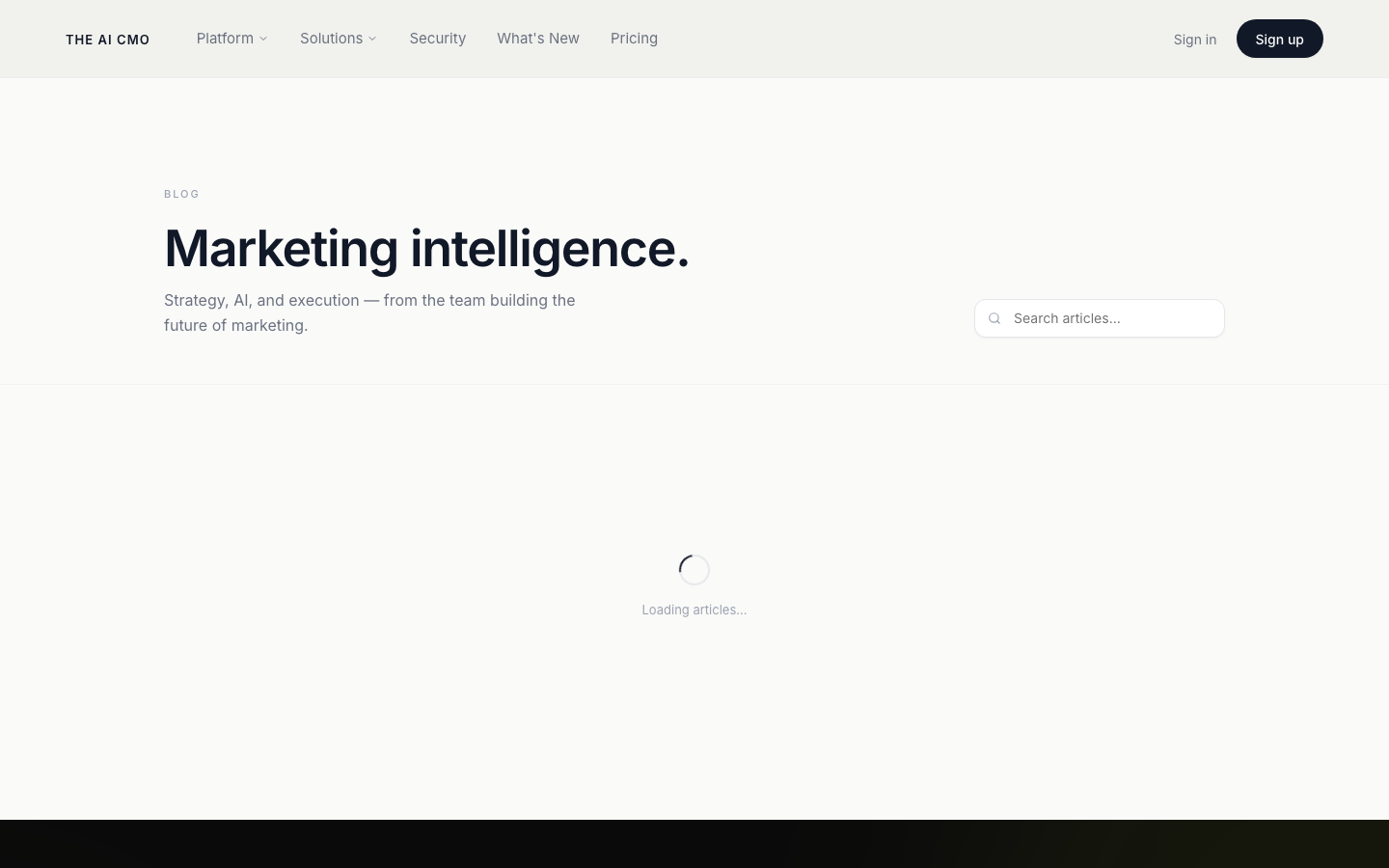Click the chevron arrow beside Solutions

point(372,39)
